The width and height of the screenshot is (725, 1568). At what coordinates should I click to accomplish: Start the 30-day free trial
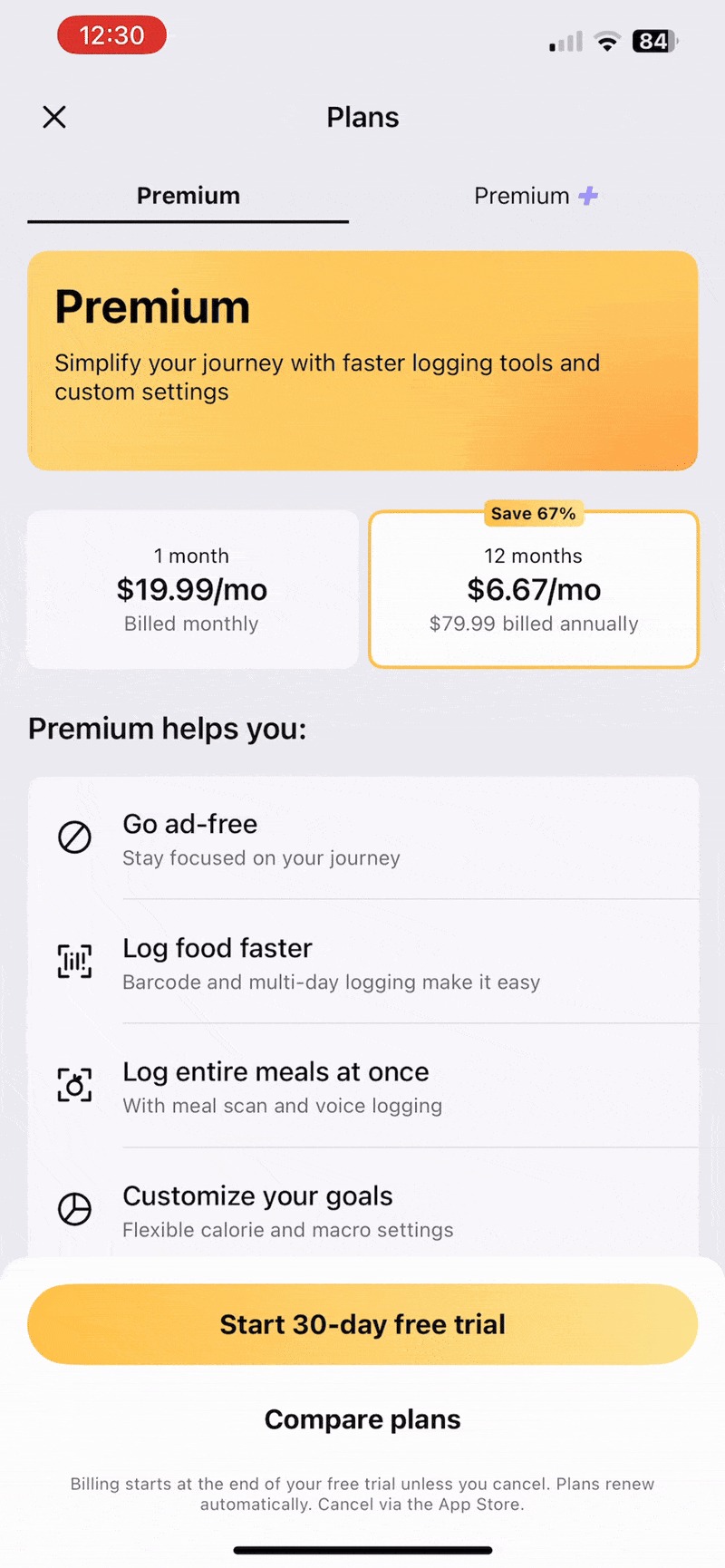point(362,1324)
